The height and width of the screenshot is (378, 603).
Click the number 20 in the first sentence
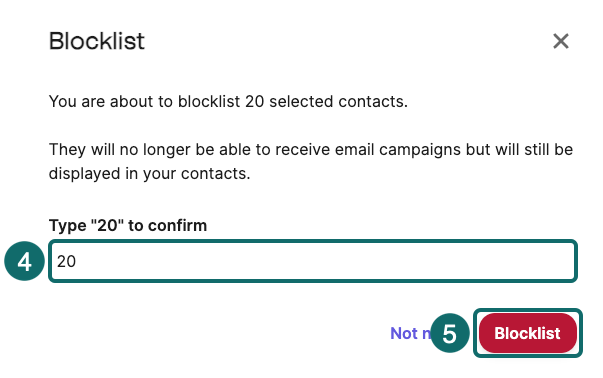255,102
